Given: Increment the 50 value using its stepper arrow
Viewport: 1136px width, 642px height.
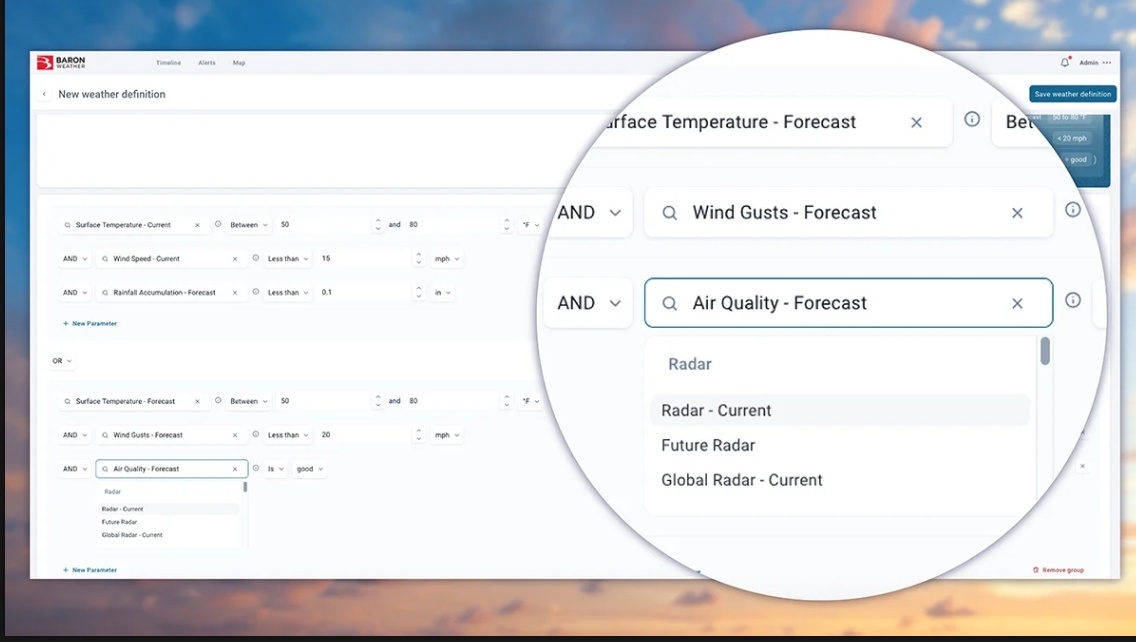Looking at the screenshot, I should (x=378, y=221).
